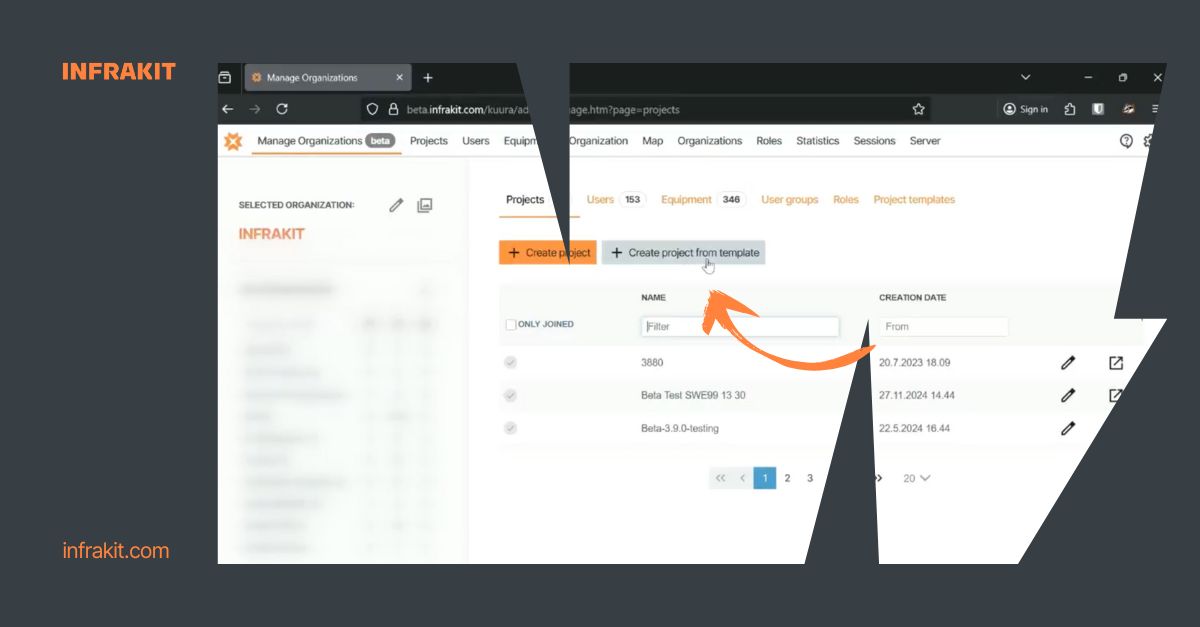The width and height of the screenshot is (1200, 627).
Task: Switch to the Users 153 tab
Action: pos(615,200)
